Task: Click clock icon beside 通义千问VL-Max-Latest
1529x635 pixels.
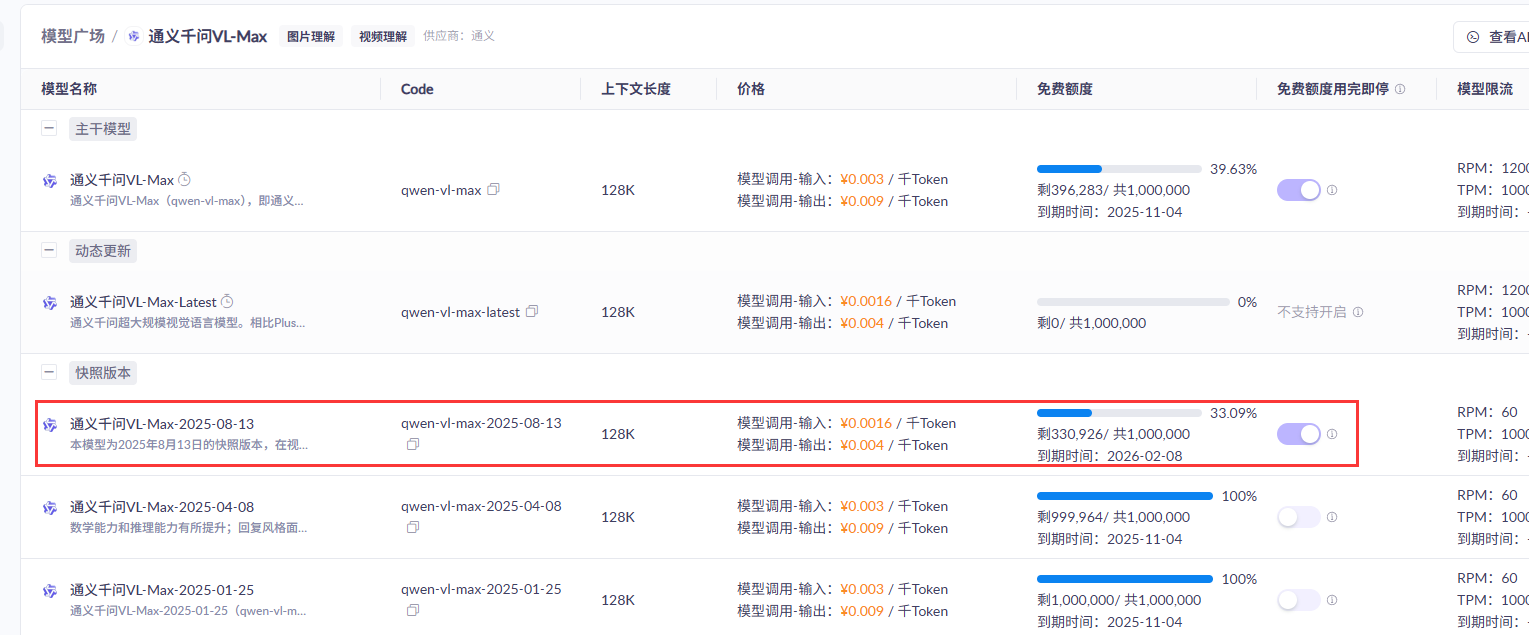Action: [227, 301]
